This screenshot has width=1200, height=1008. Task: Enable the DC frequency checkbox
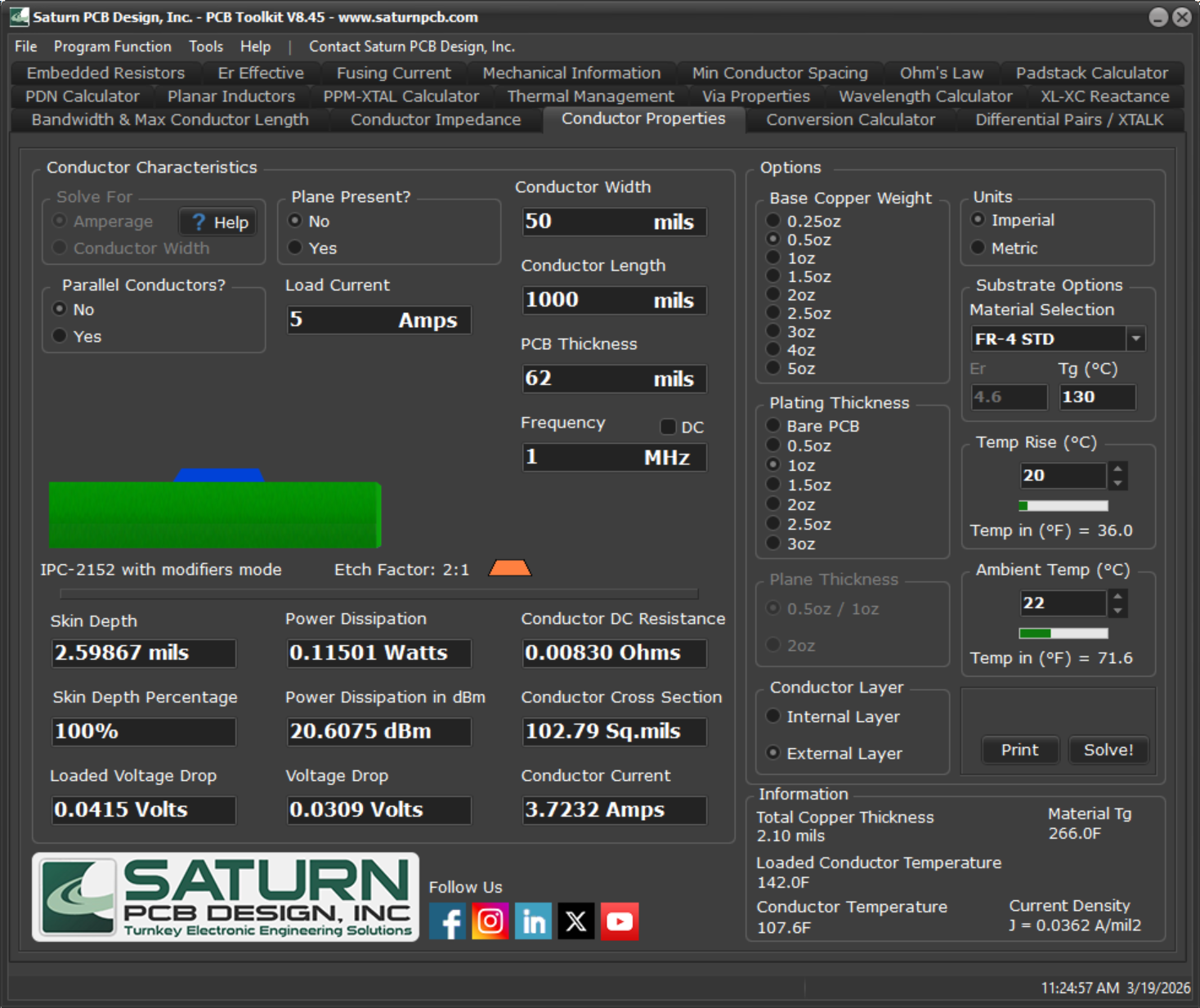(x=668, y=427)
